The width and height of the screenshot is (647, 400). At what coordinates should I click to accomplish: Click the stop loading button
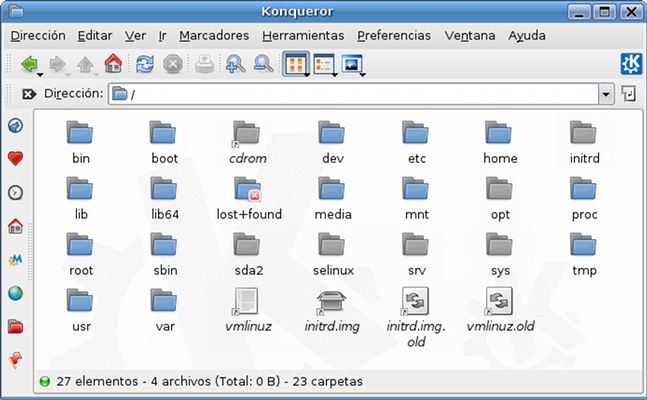pos(173,64)
